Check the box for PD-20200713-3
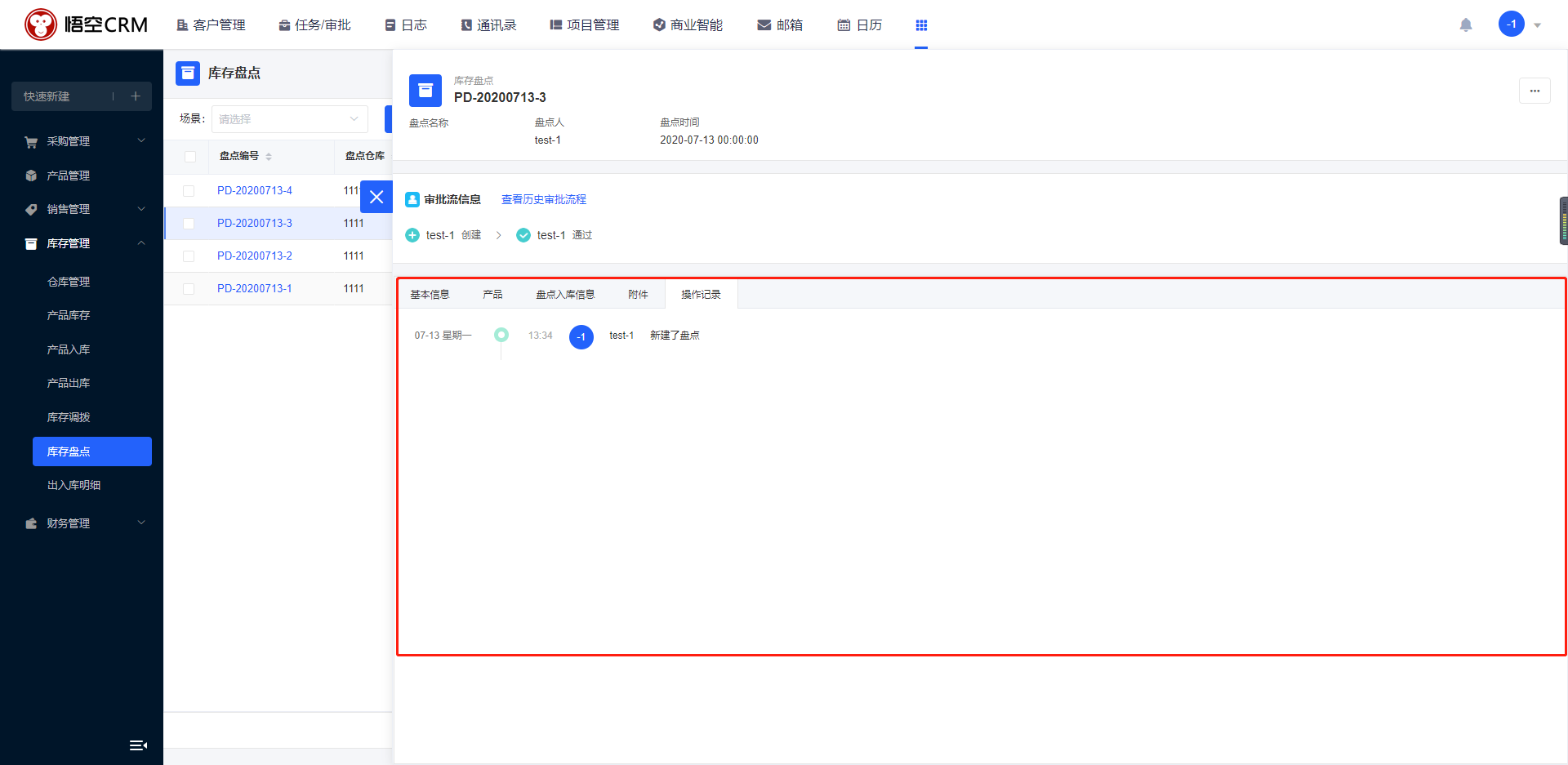The height and width of the screenshot is (765, 1568). coord(189,224)
